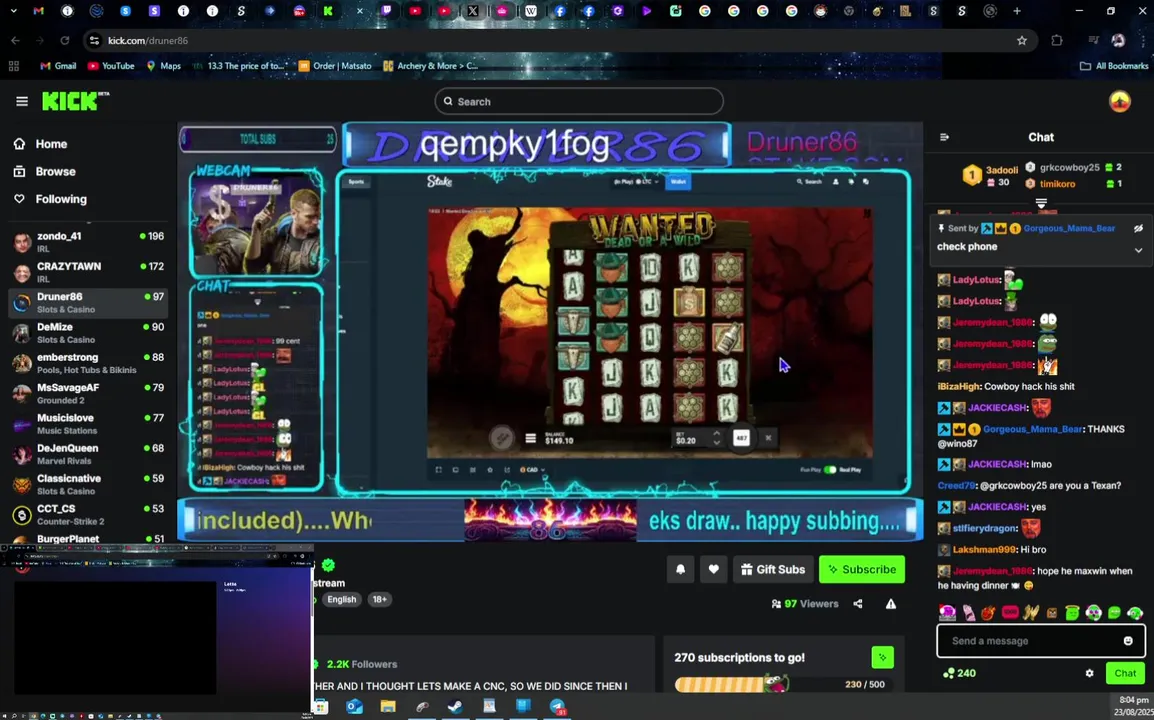Open 'Order | Matsato' bookmark

[335, 66]
